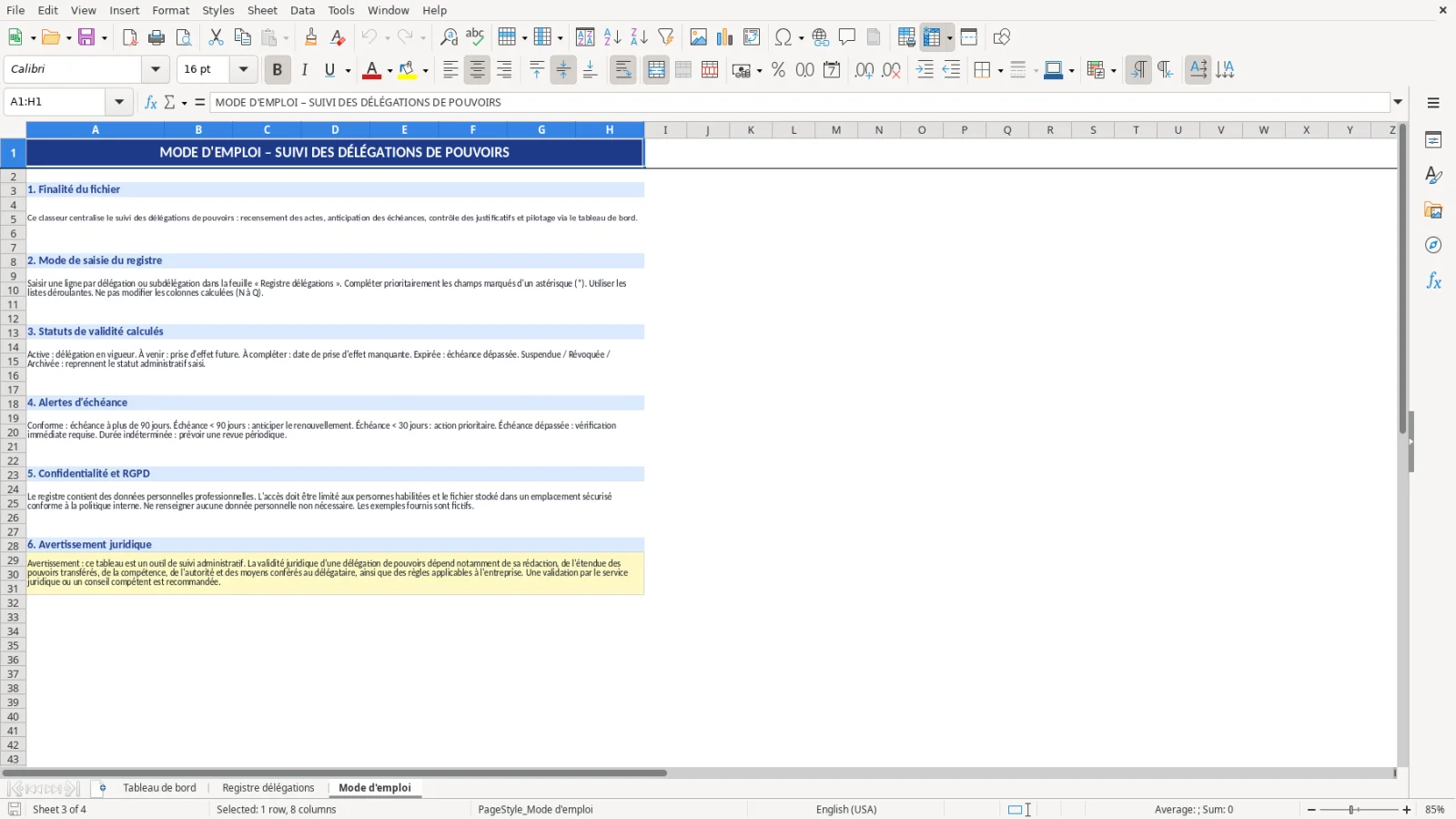This screenshot has height=819, width=1456.
Task: Click Clone Formatting paintbrush icon
Action: pyautogui.click(x=311, y=37)
